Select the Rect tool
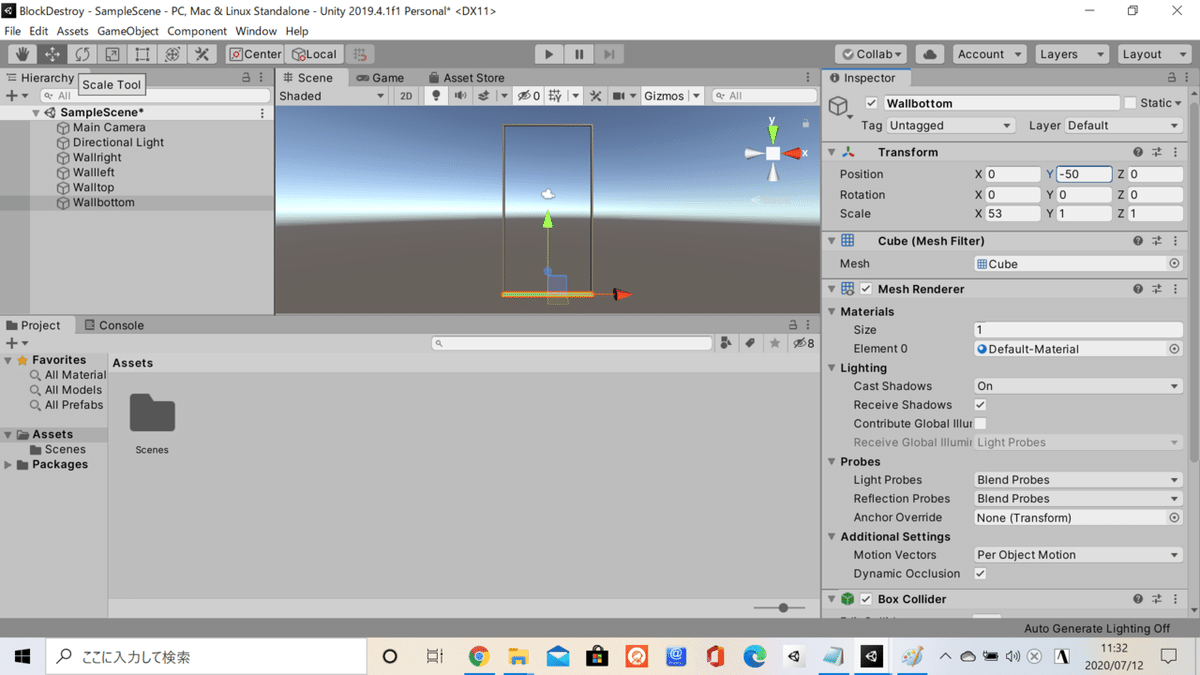The width and height of the screenshot is (1200, 675). coord(142,54)
